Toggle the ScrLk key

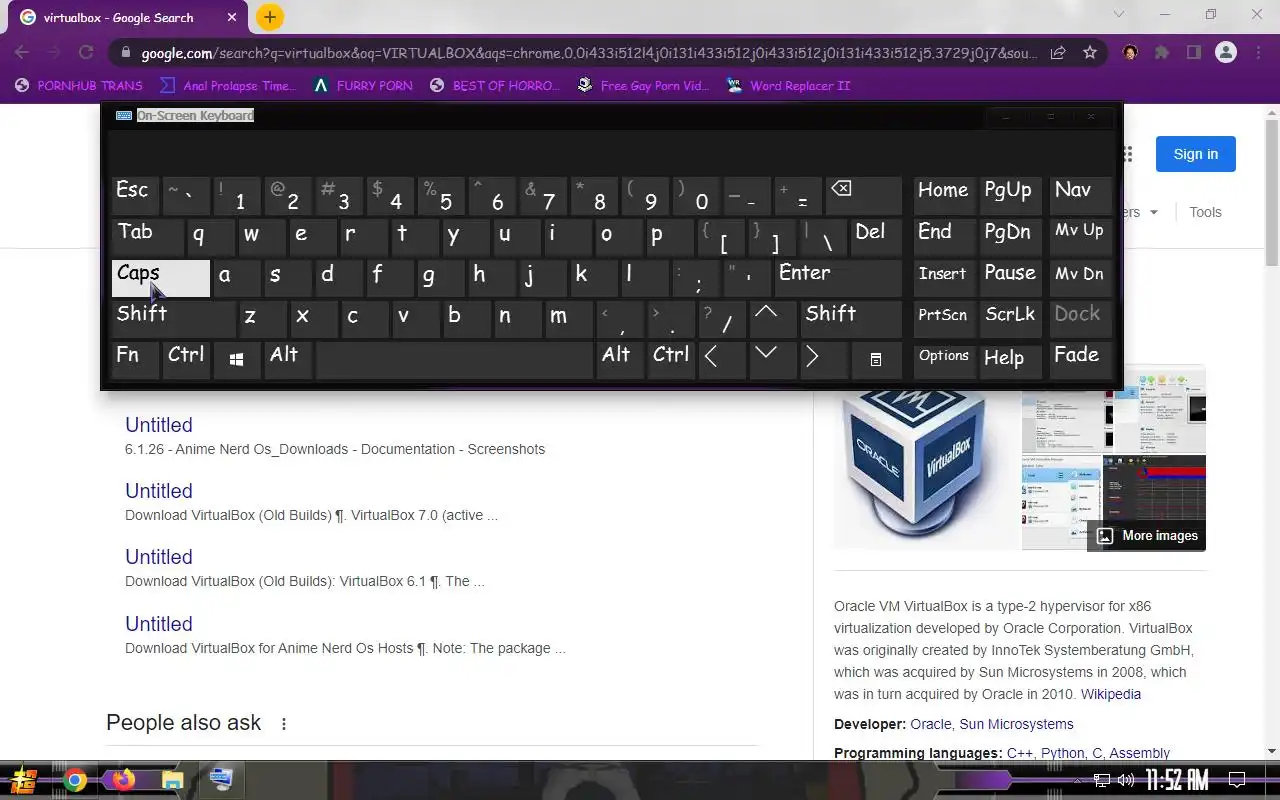click(1010, 318)
